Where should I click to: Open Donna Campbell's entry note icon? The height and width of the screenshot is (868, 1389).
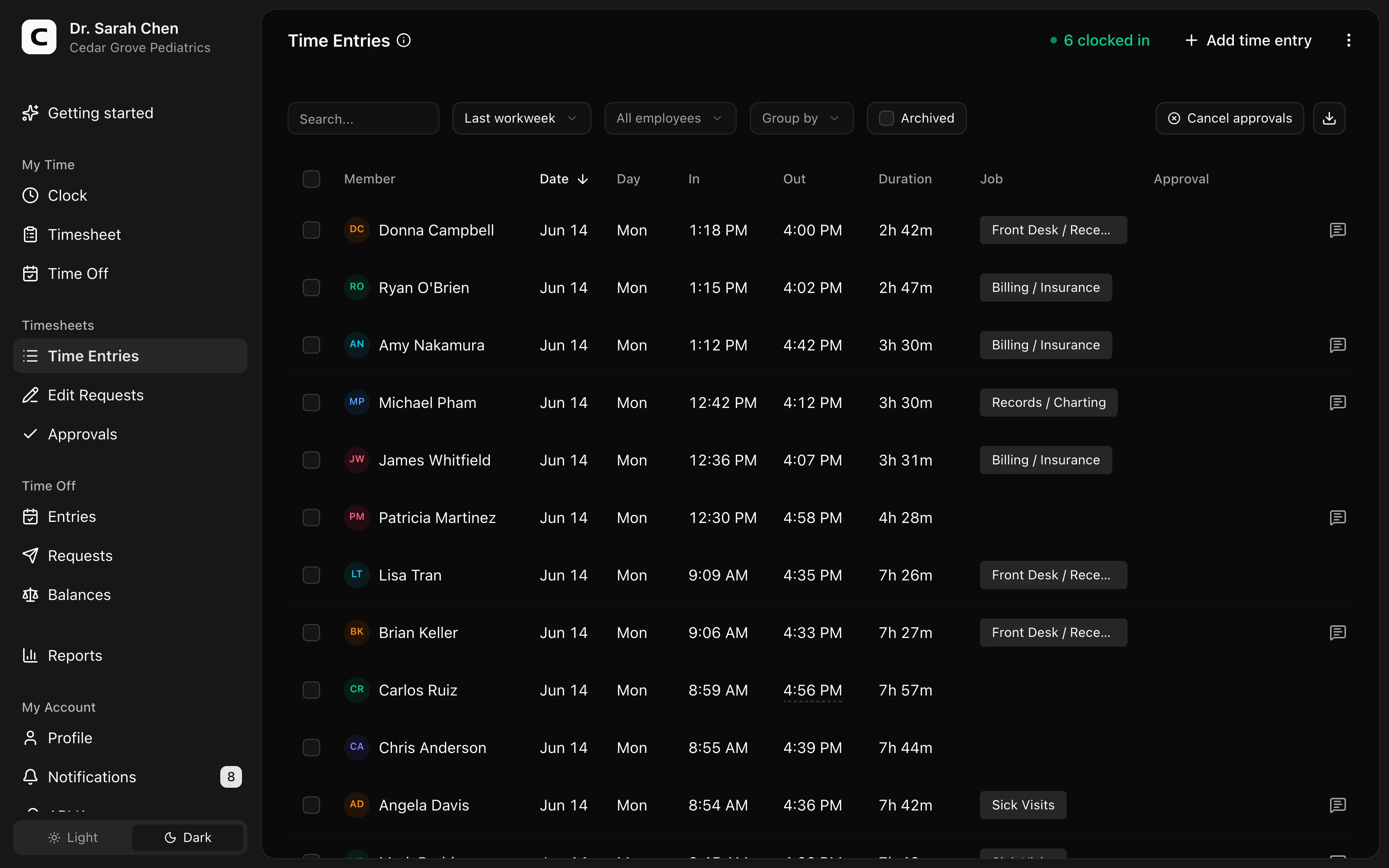pos(1337,230)
